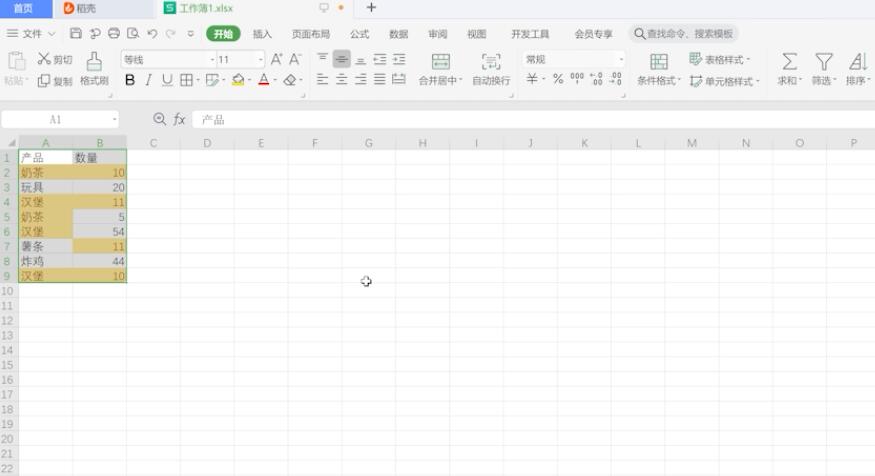Toggle underline formatting
This screenshot has width=875, height=476.
click(x=167, y=80)
